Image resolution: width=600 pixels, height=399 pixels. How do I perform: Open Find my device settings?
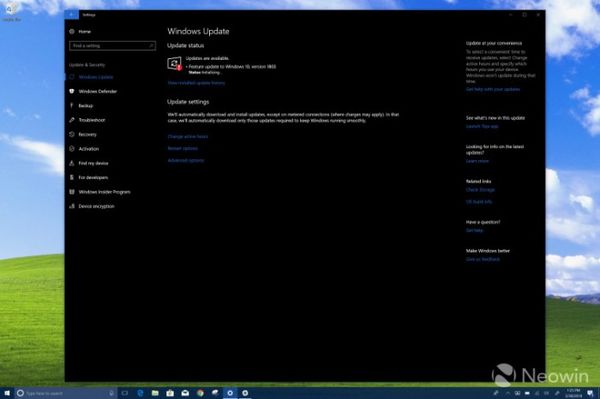coord(93,163)
